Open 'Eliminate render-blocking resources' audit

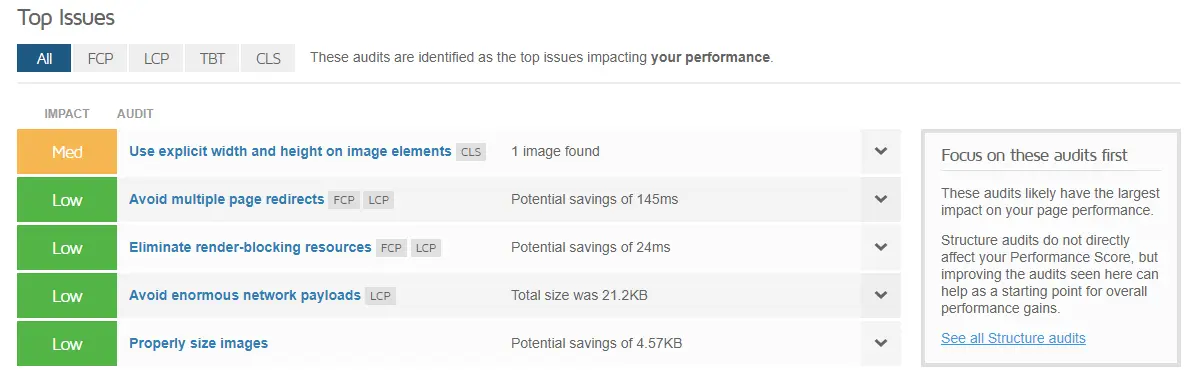250,247
